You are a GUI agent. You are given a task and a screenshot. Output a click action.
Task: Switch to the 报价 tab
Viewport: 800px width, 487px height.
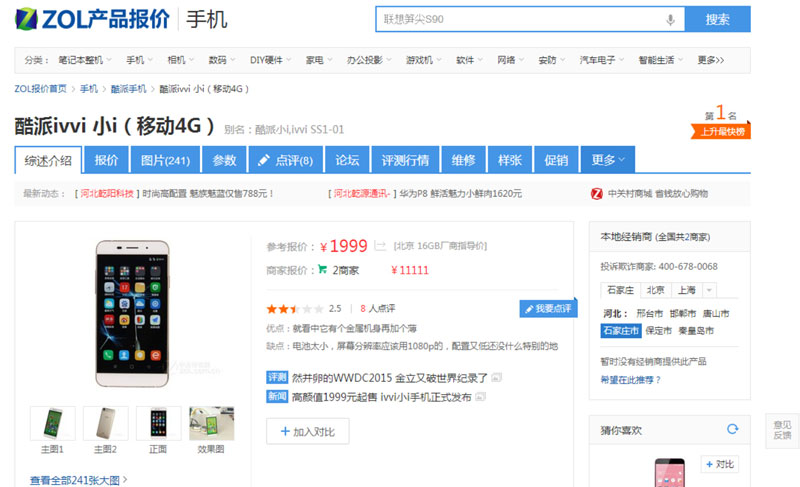(x=106, y=160)
